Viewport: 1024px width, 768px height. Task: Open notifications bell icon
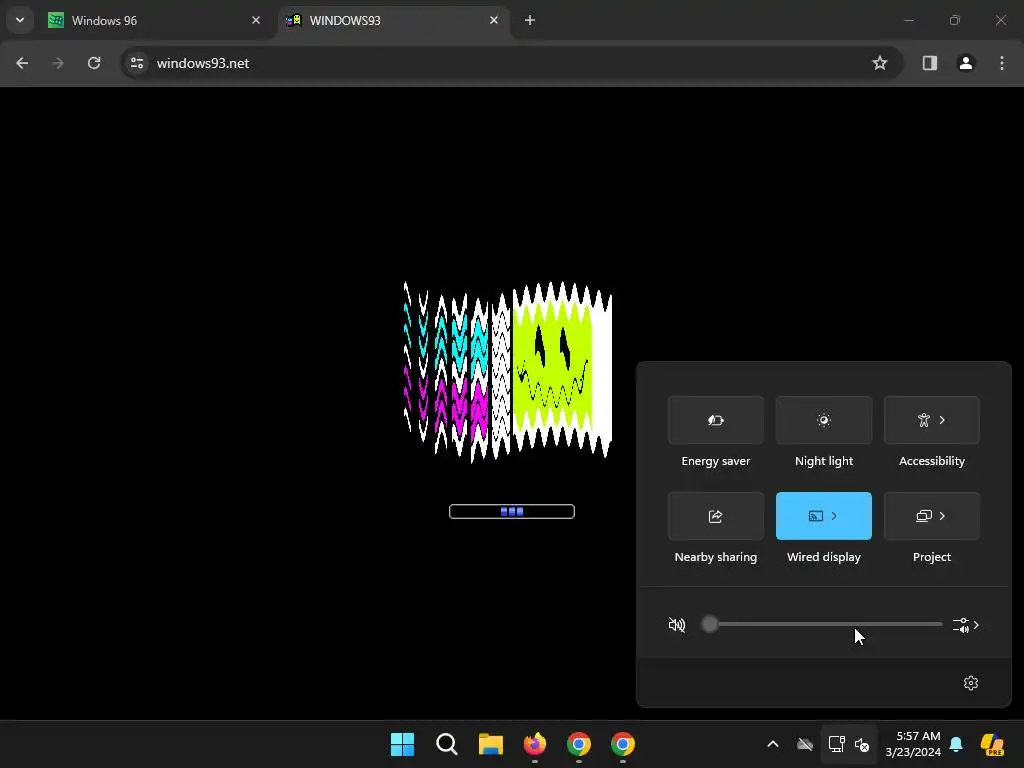point(956,744)
